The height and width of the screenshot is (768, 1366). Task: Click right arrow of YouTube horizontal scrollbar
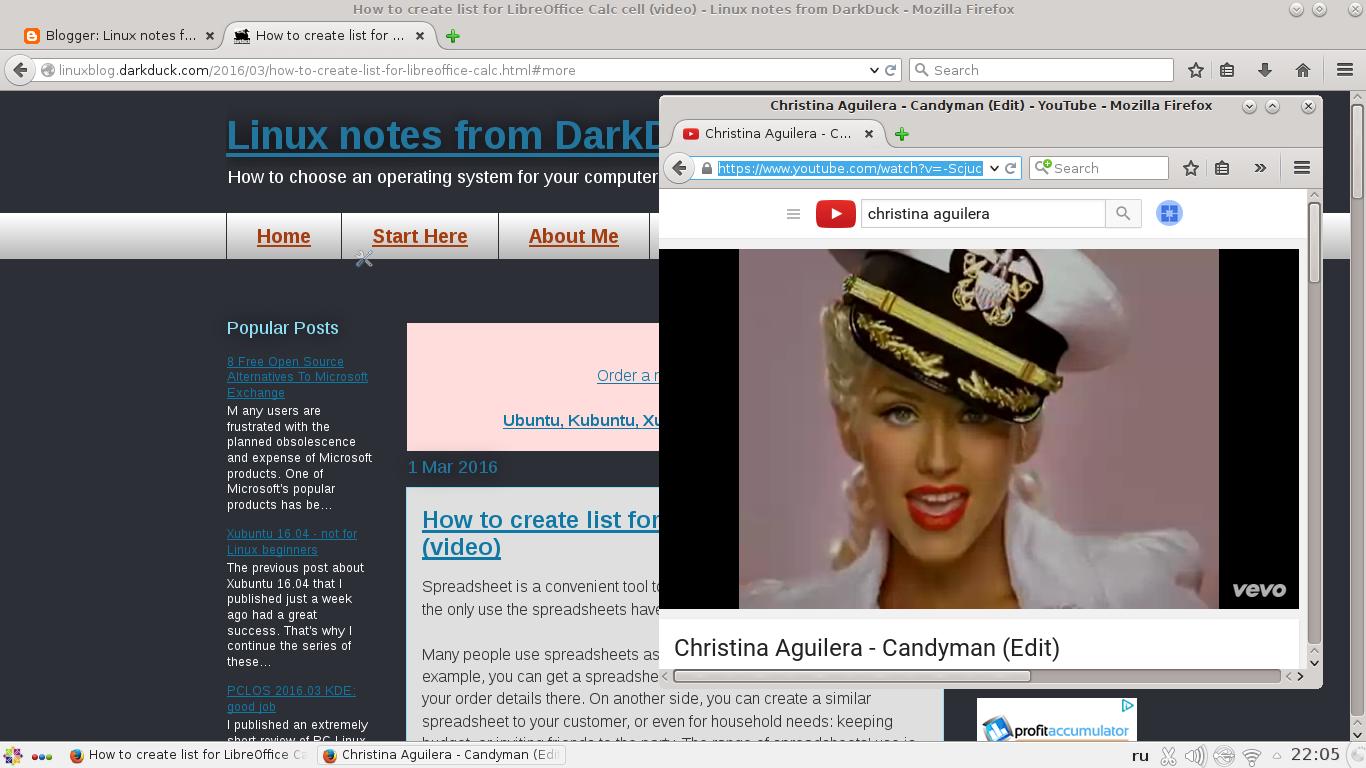pyautogui.click(x=1300, y=676)
